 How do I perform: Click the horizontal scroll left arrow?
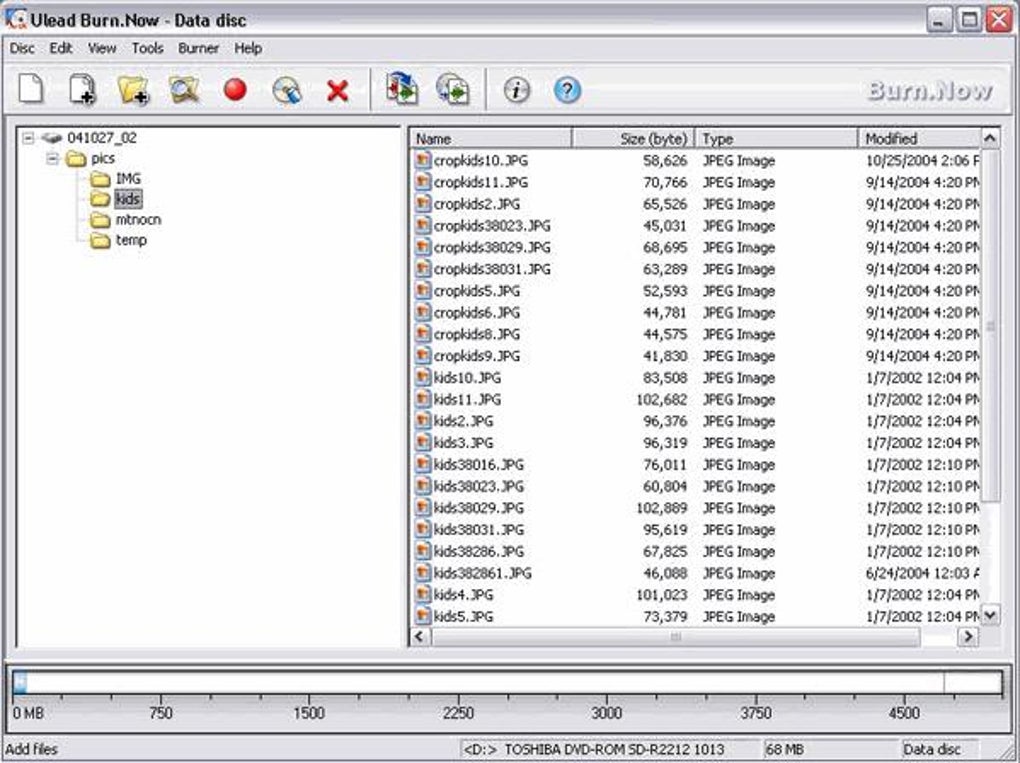coord(420,636)
